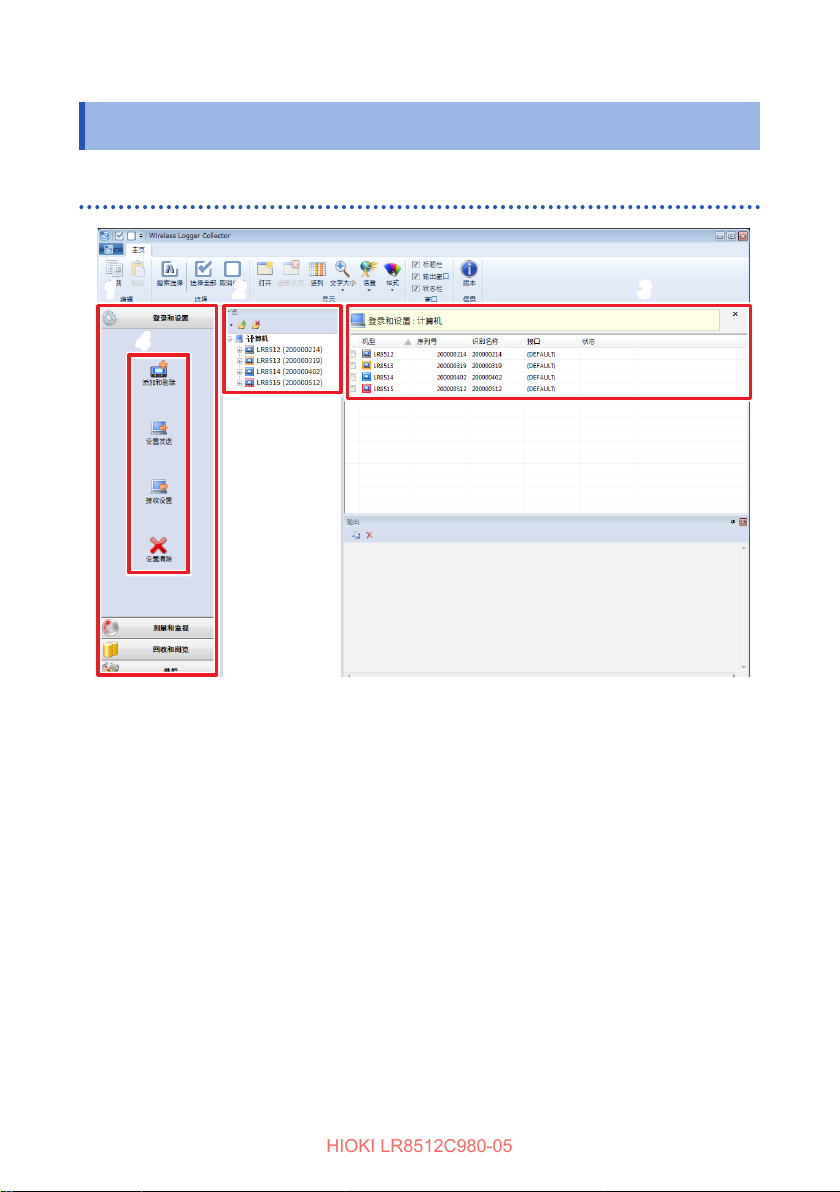Sort by 状态 column header

coord(607,341)
